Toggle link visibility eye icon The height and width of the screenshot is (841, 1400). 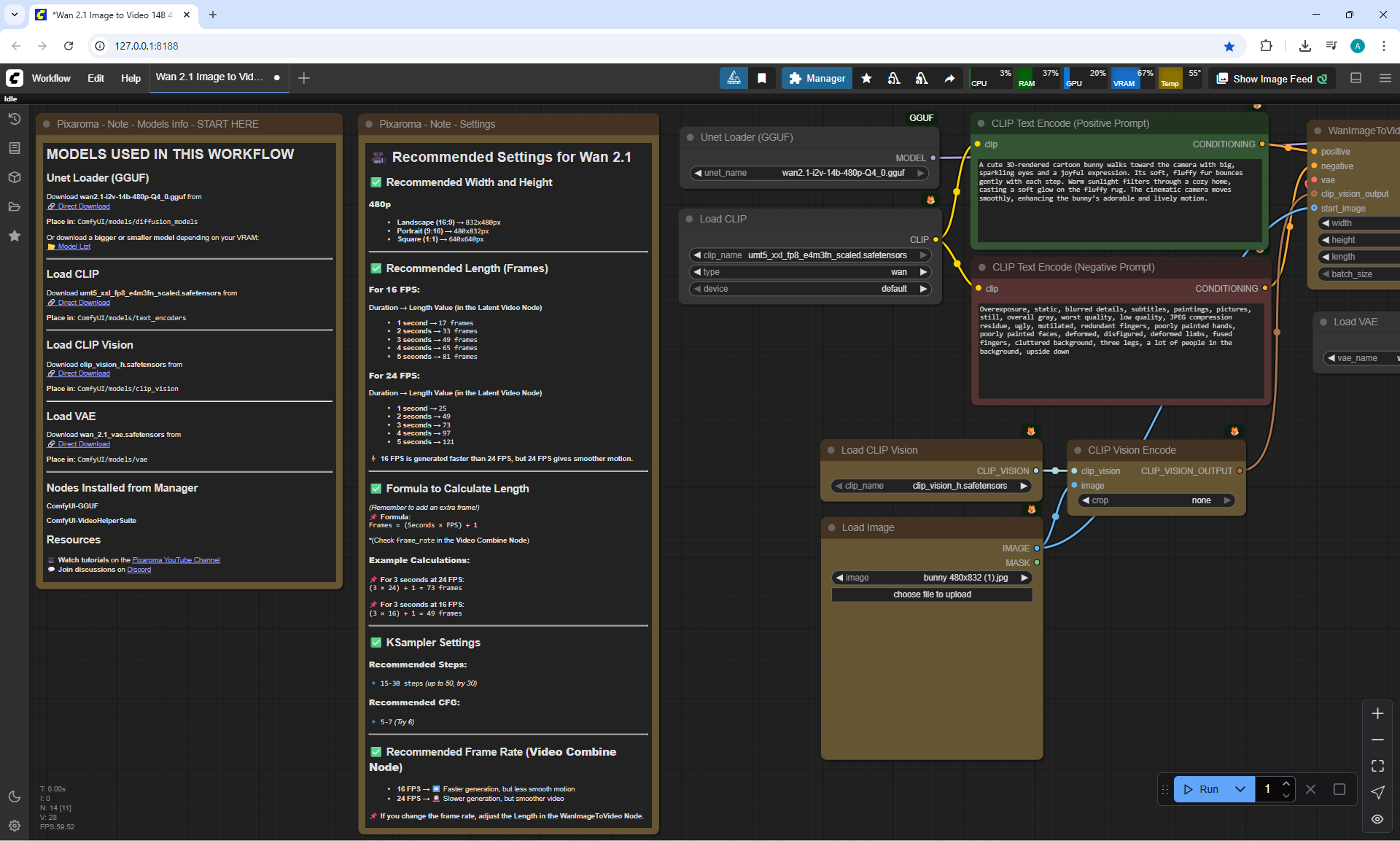click(1377, 818)
